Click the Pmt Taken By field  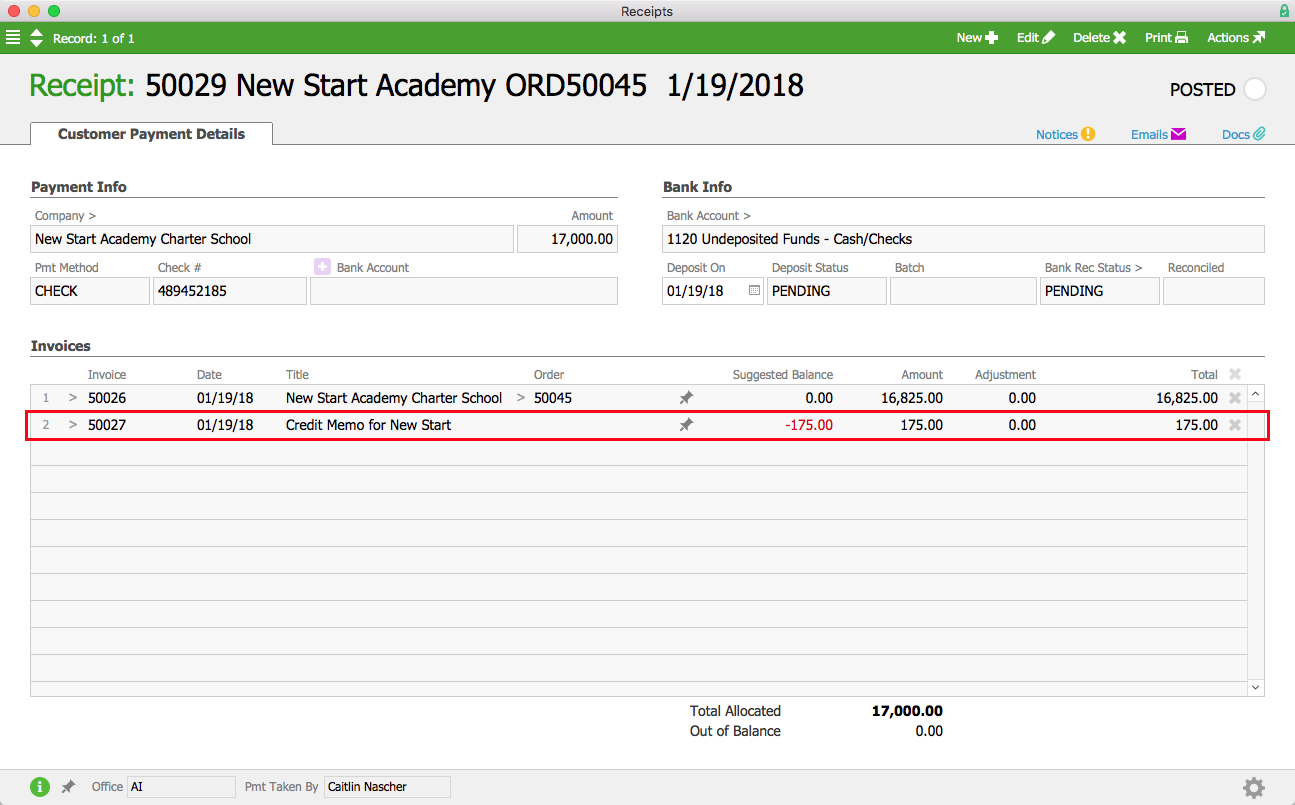click(387, 787)
